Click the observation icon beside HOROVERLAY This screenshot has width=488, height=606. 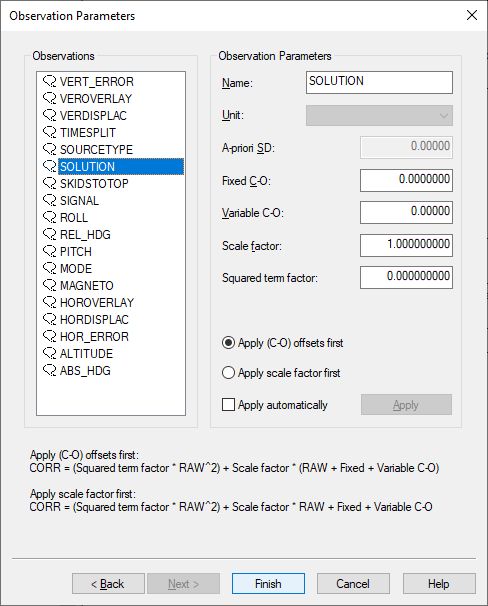(50, 302)
